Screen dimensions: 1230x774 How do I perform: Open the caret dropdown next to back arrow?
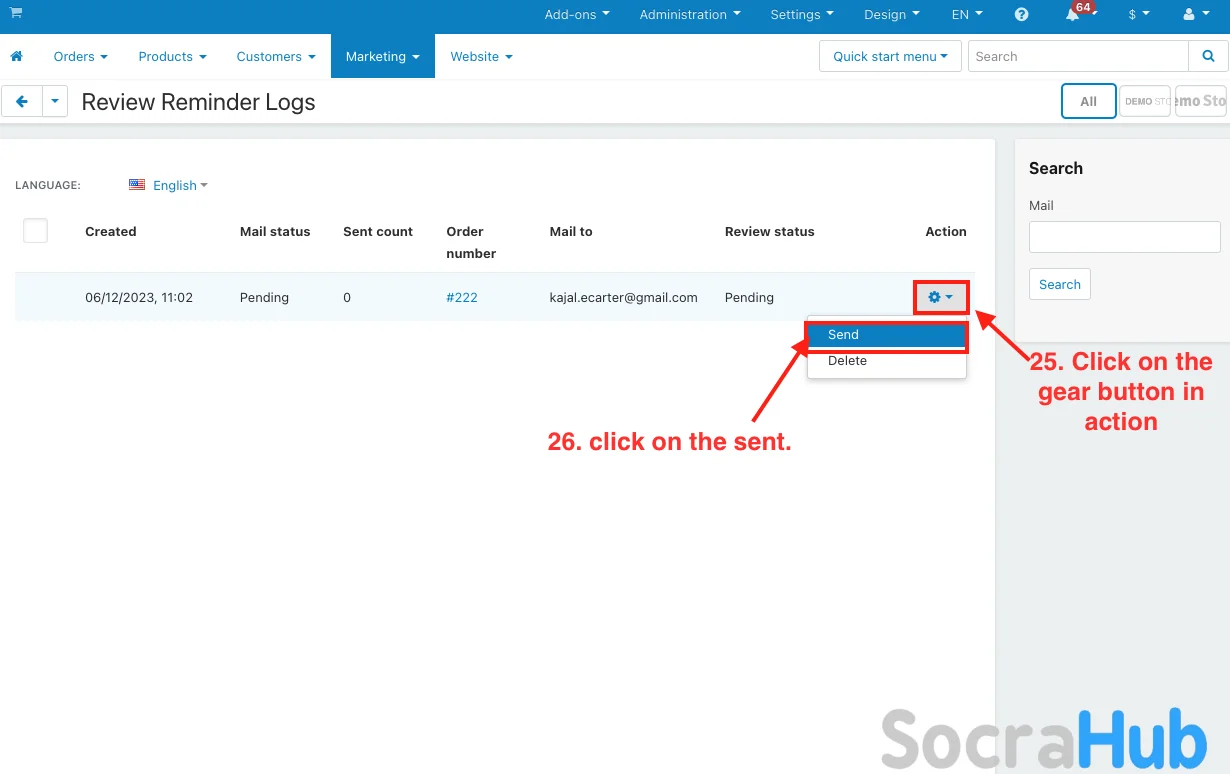55,102
